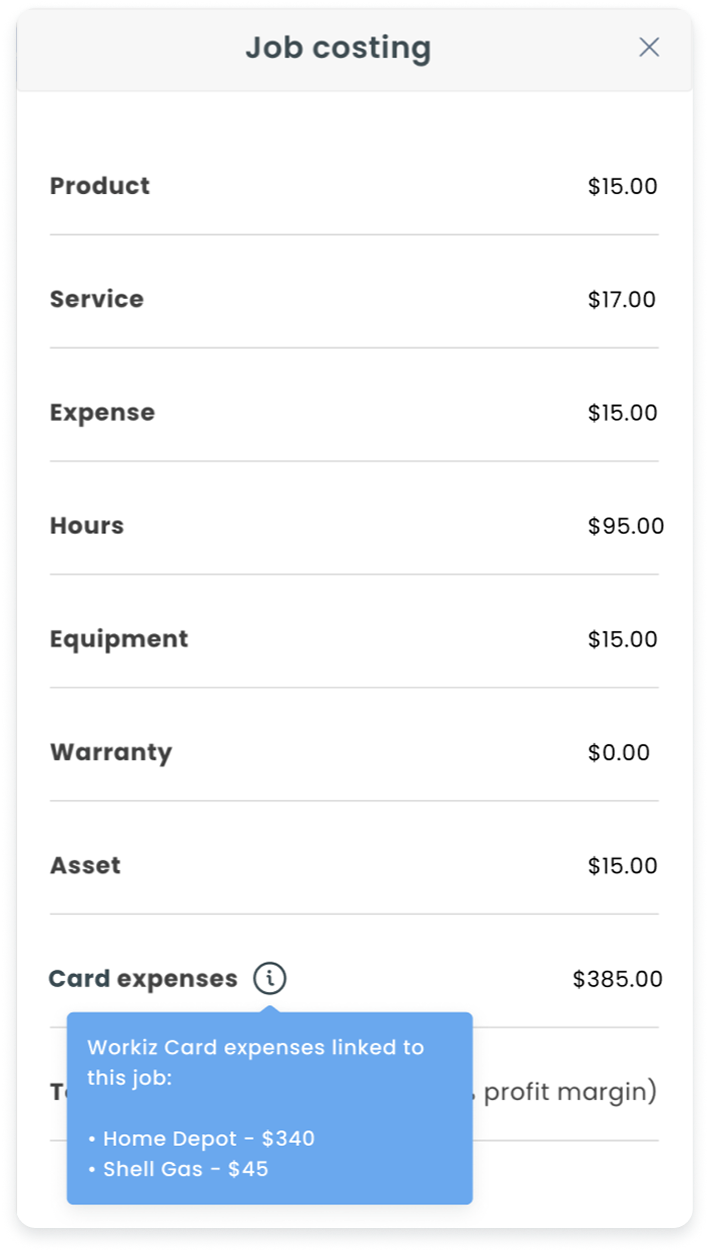Click the $17.00 Service amount
The image size is (709, 1252).
622,299
